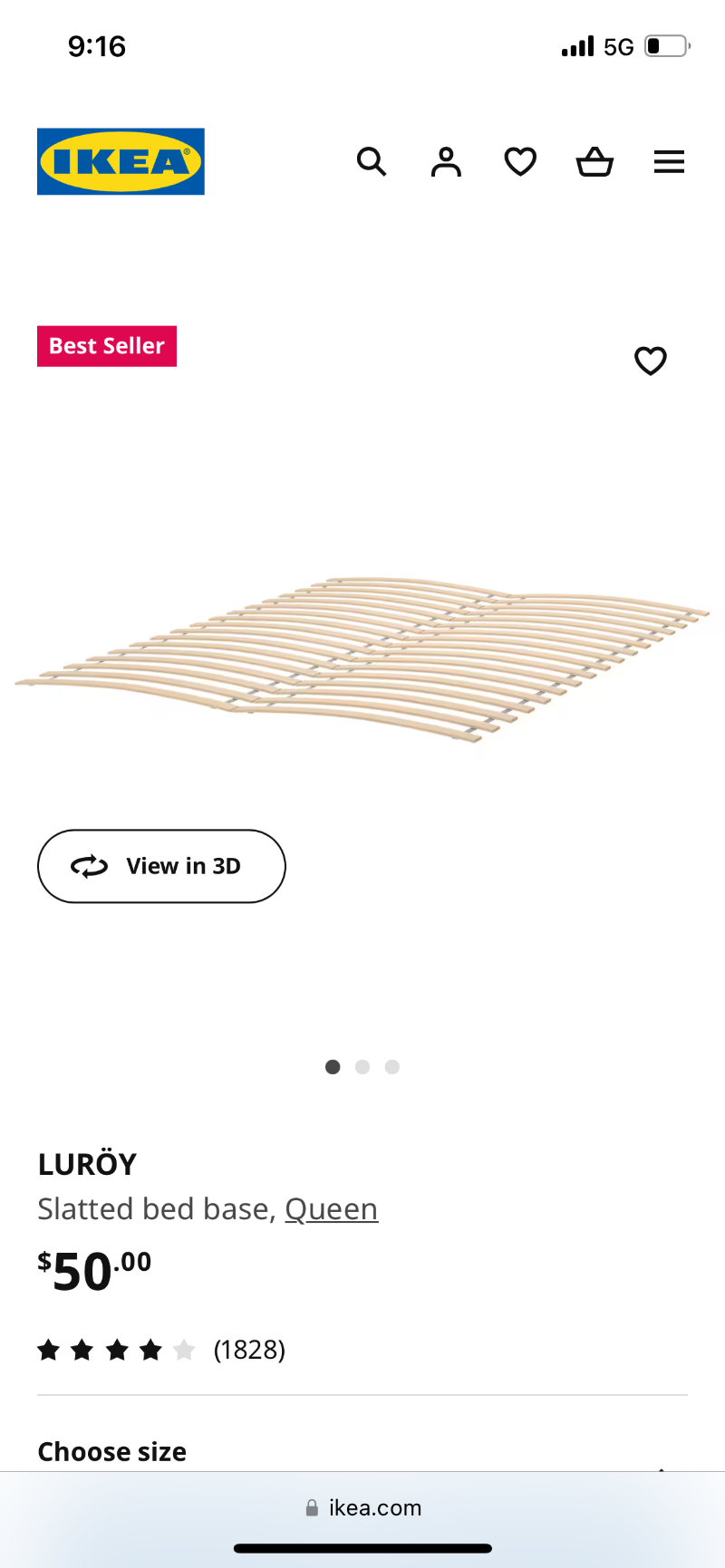Click the Best Seller badge
Viewport: 725px width, 1568px height.
[x=107, y=346]
